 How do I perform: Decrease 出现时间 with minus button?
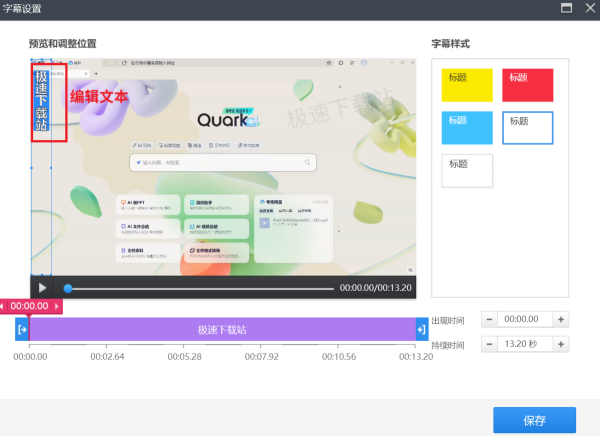[489, 319]
